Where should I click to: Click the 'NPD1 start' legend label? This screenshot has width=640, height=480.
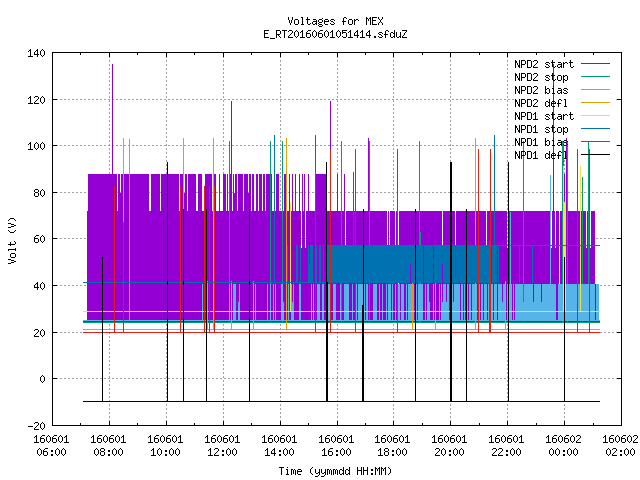coord(544,116)
